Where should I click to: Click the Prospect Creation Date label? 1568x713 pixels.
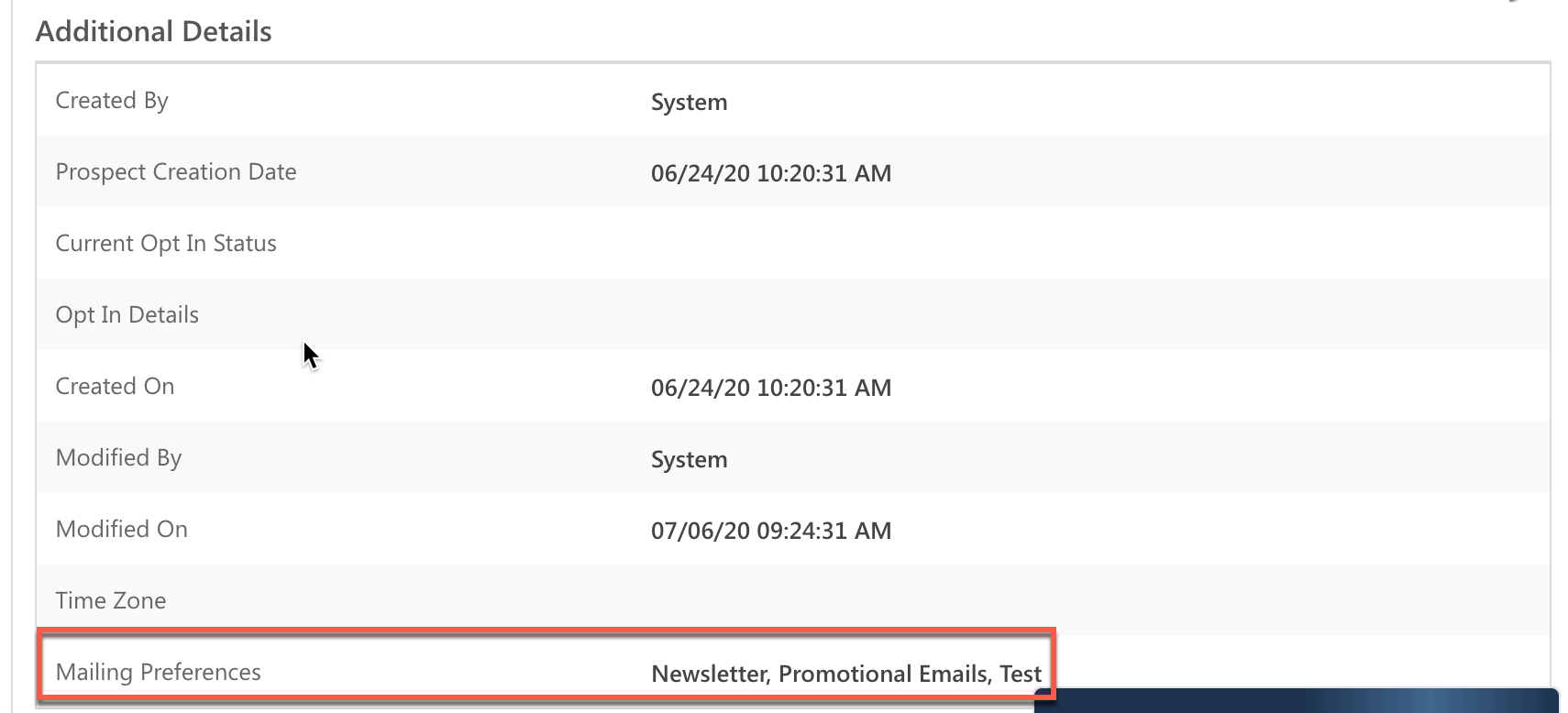(176, 171)
